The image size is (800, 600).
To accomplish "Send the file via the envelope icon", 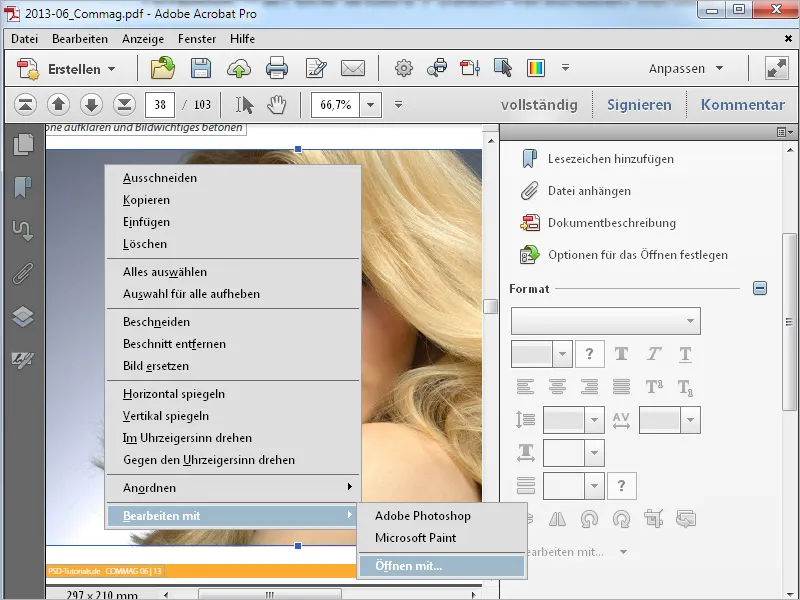I will (353, 68).
